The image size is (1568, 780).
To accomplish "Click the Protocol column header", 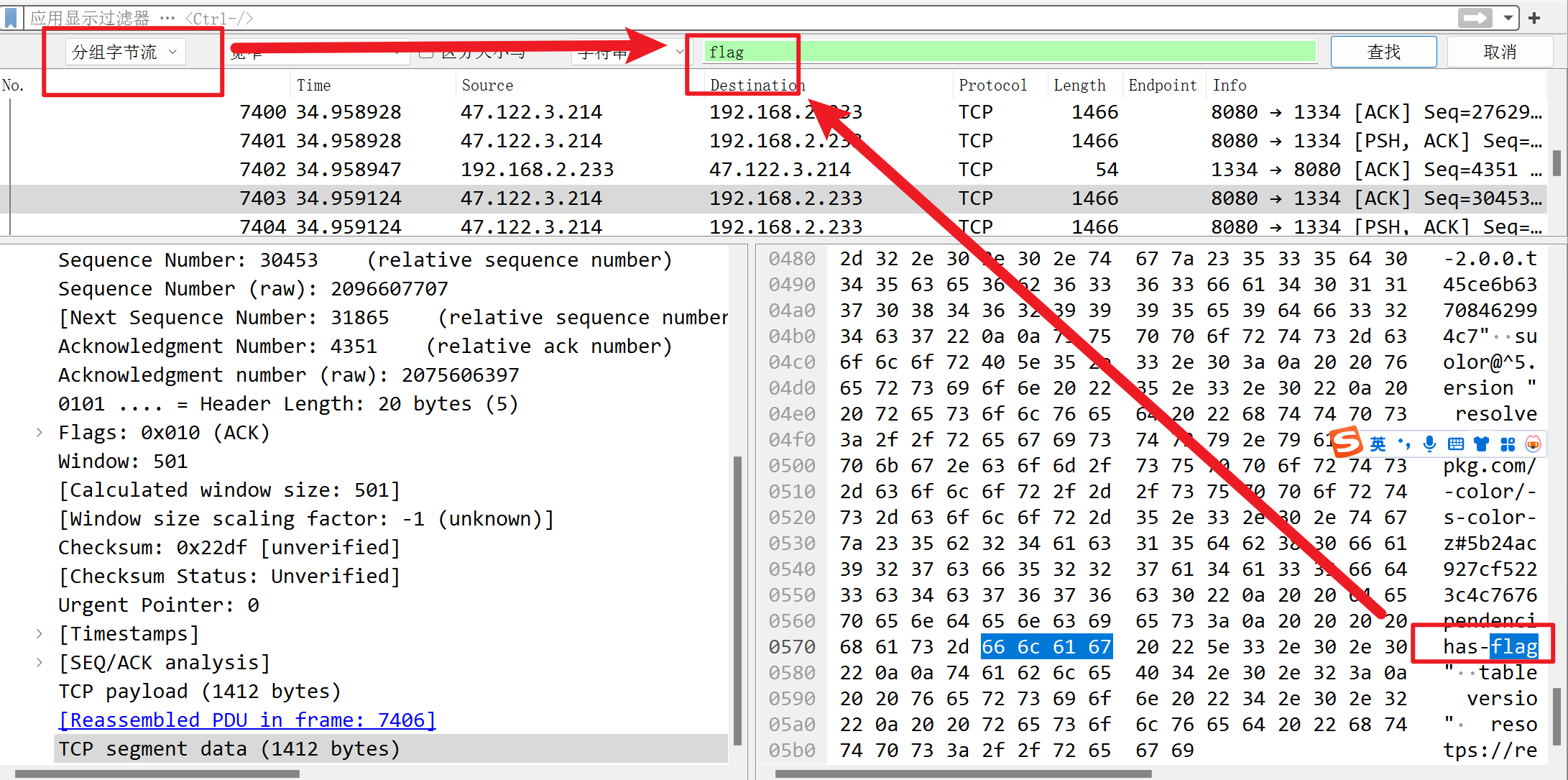I will pos(992,85).
